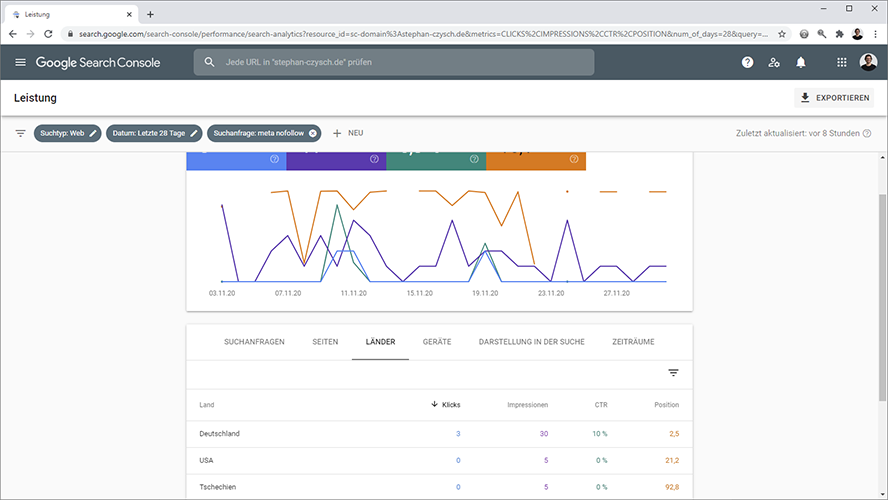
Task: Edit the Datum: Letzte 28 Tage pencil
Action: click(194, 133)
